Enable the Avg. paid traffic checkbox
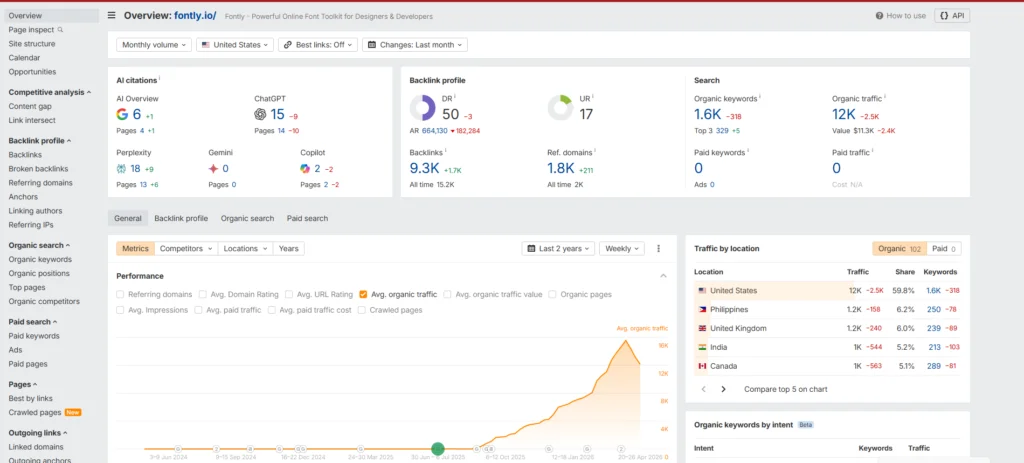Image resolution: width=1024 pixels, height=463 pixels. click(x=198, y=310)
